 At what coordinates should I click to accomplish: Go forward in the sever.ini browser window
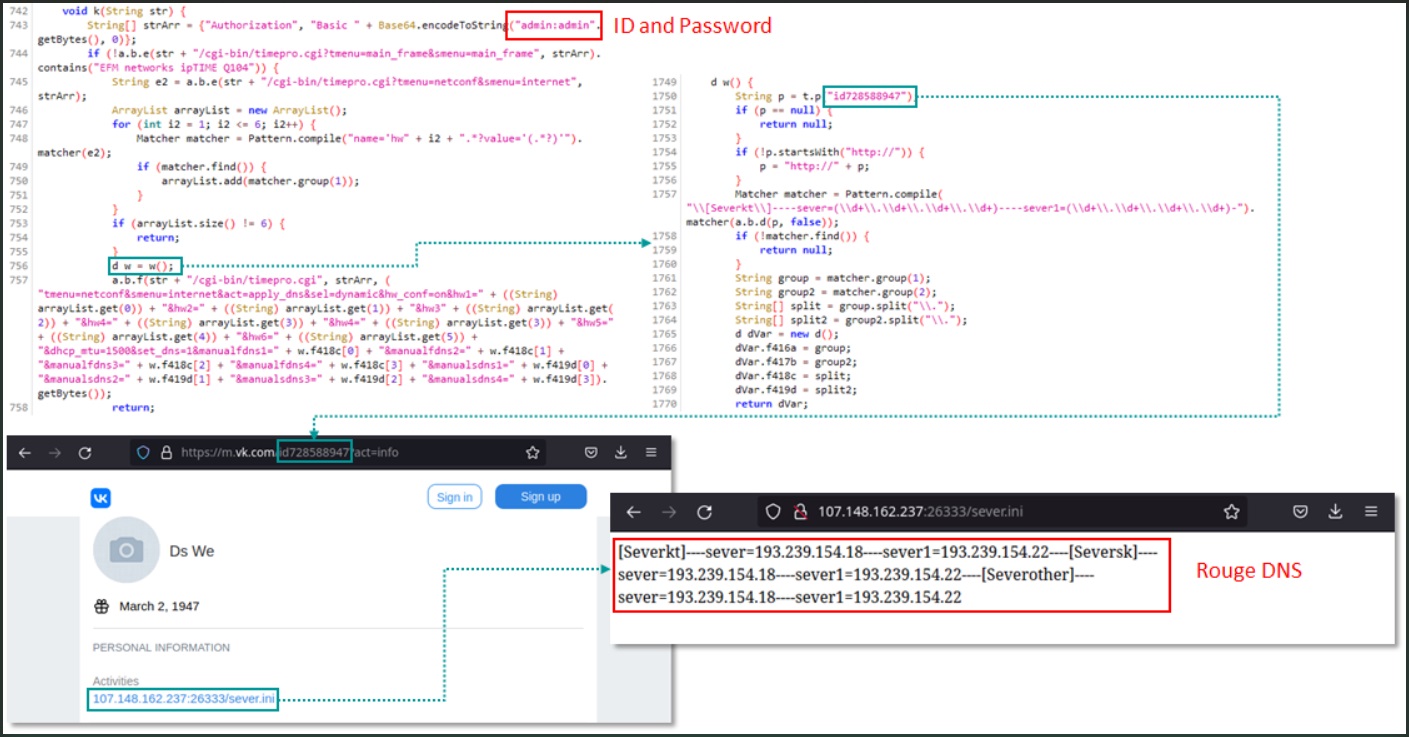point(668,511)
